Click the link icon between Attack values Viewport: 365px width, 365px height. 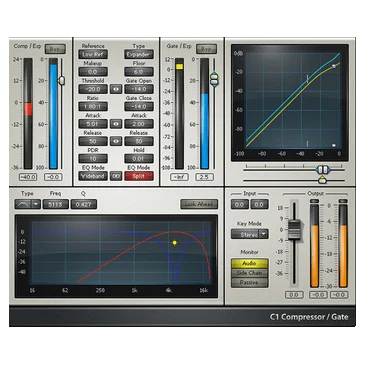tap(116, 124)
